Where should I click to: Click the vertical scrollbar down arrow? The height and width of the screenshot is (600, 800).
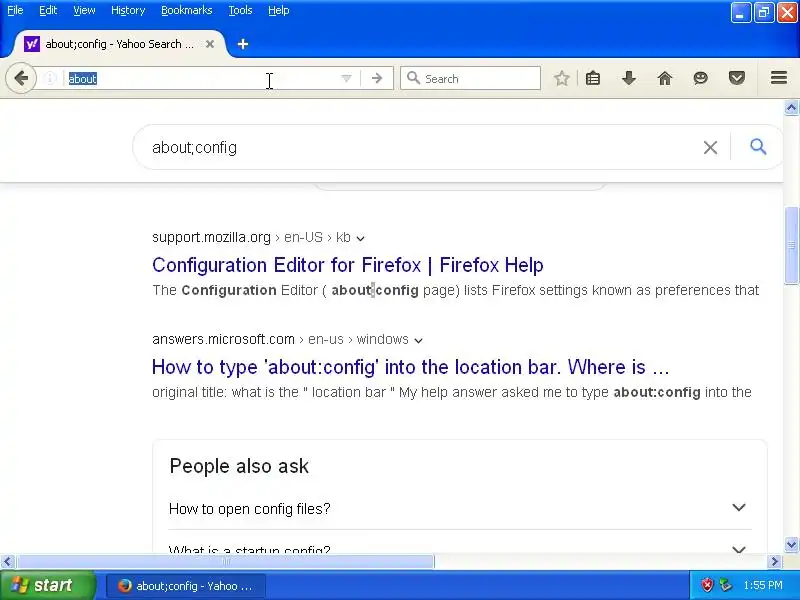(791, 544)
